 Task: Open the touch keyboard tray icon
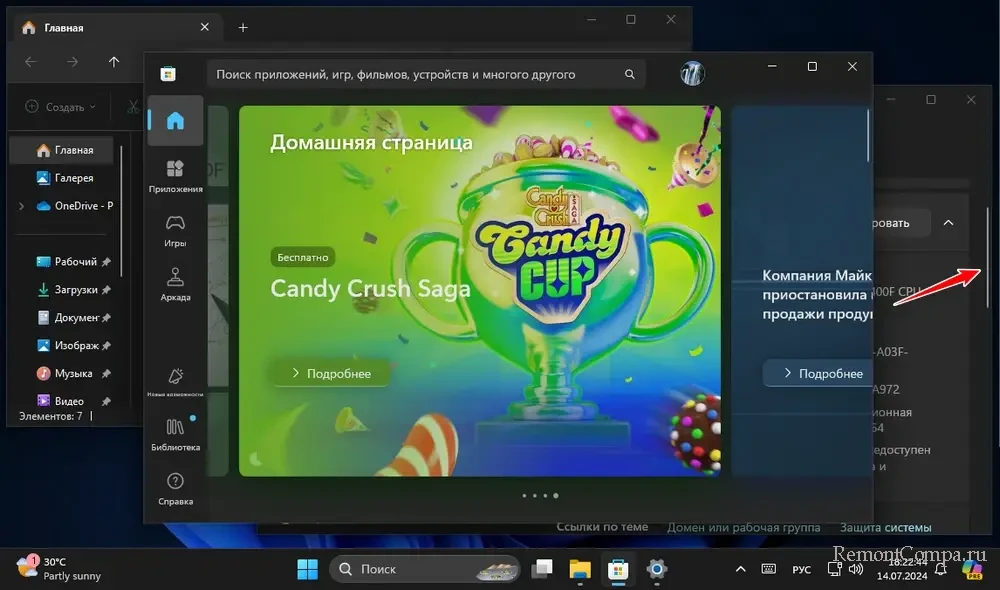click(768, 569)
